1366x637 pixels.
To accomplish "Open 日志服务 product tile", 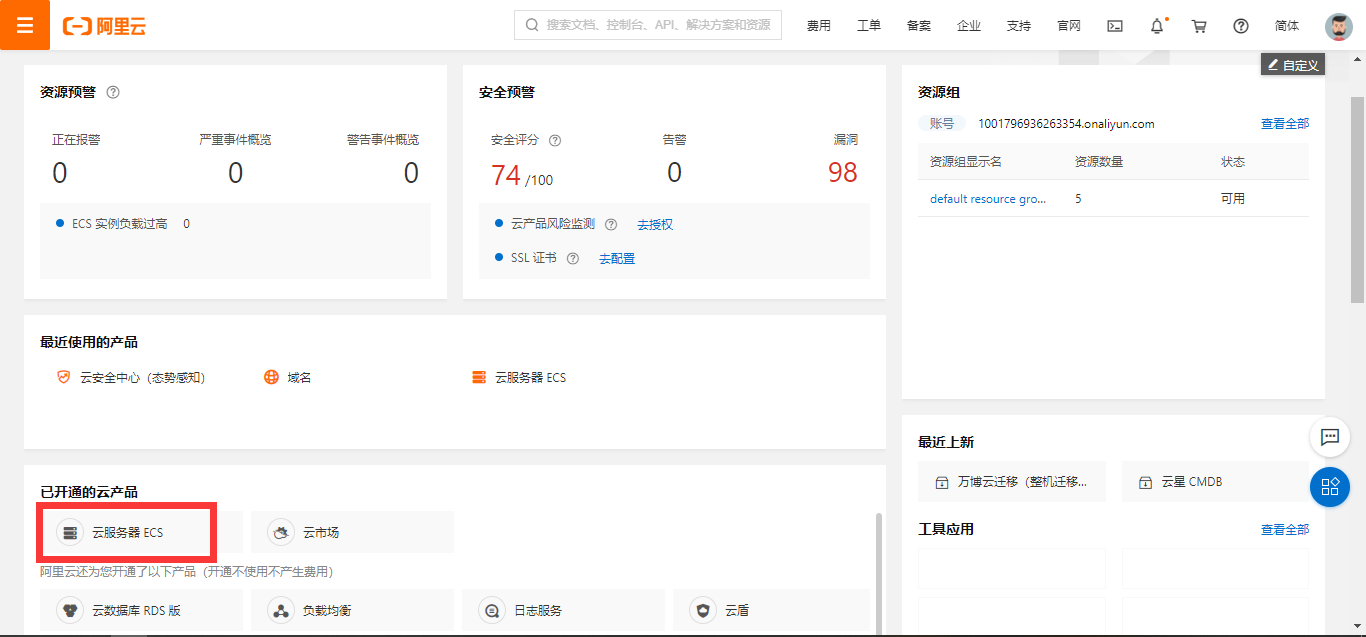I will (563, 610).
